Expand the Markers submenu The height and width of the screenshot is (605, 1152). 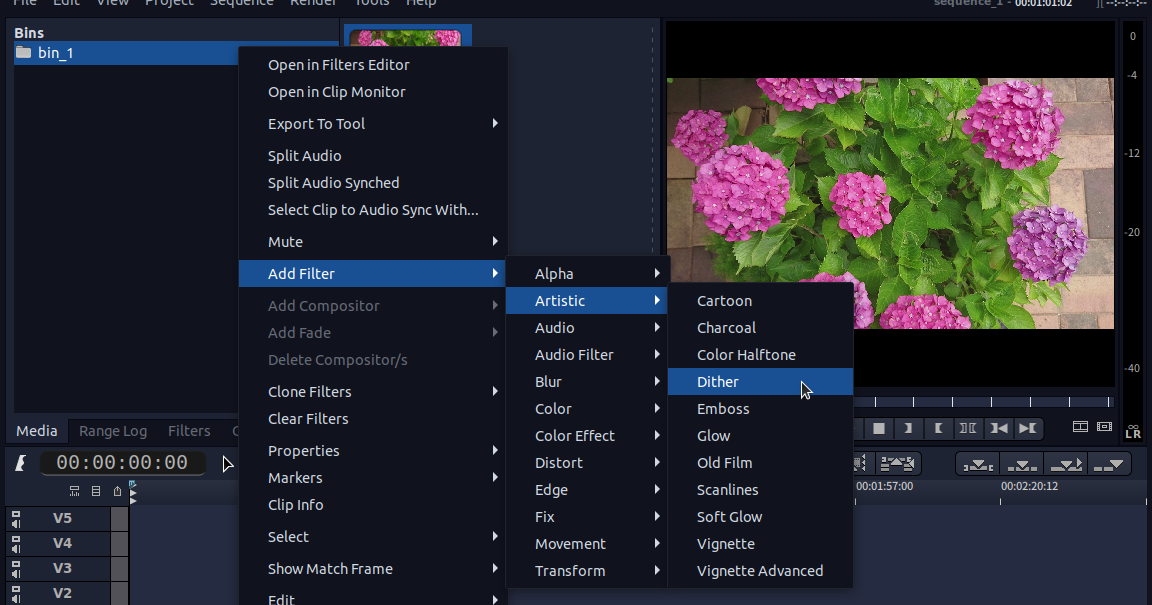point(373,478)
